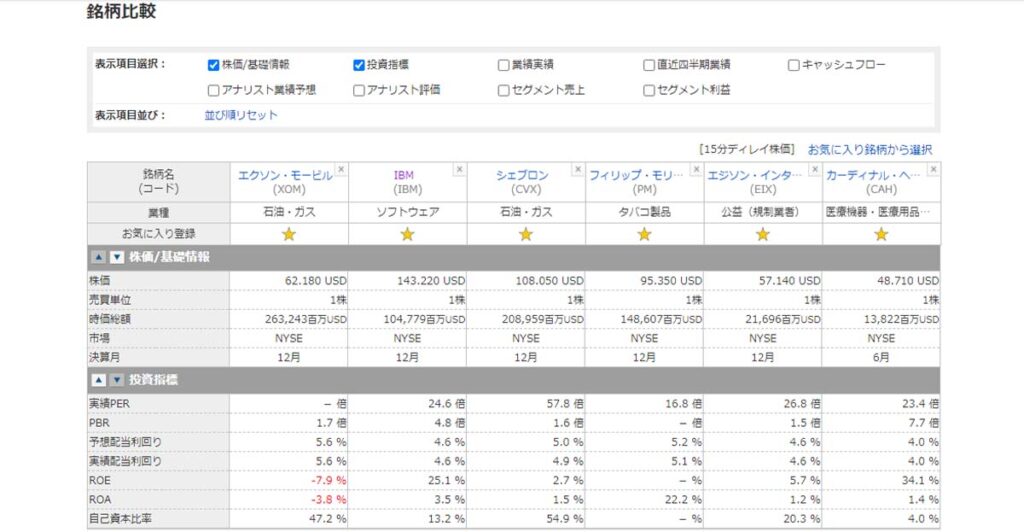
Task: Remove Chevron (CVX) column with its x icon
Action: 578,169
